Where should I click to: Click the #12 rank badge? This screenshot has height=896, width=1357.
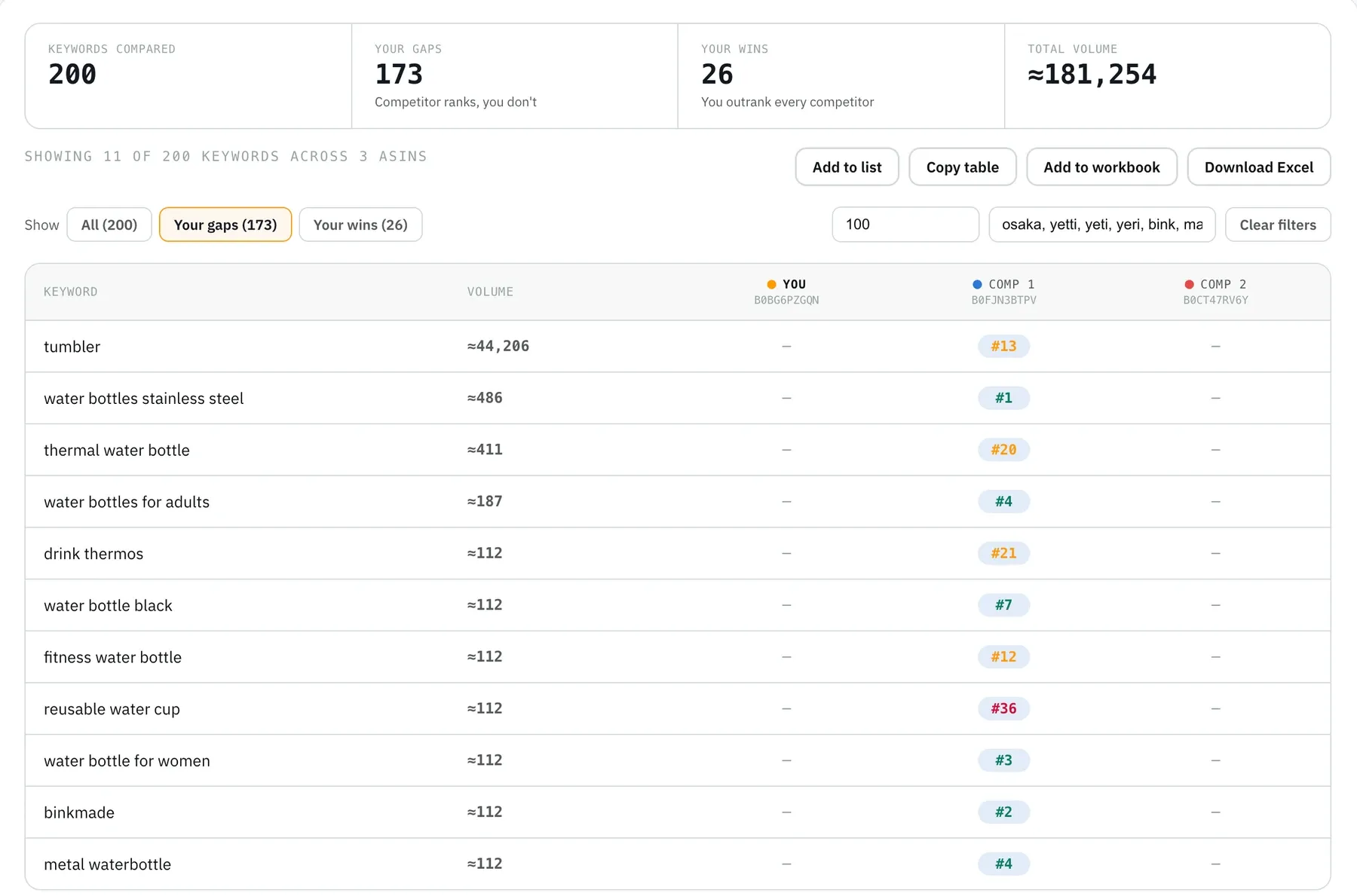(1003, 657)
